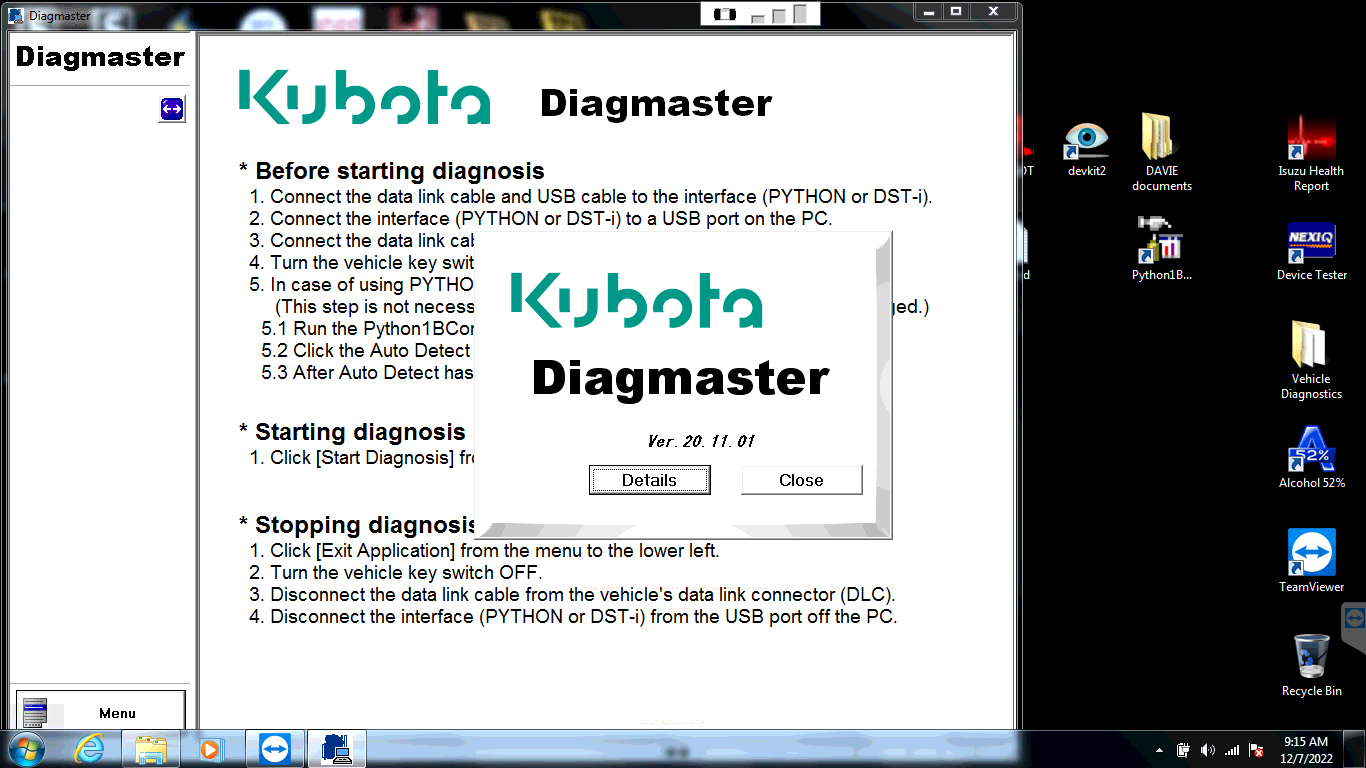Open the volume speaker tray icon

pyautogui.click(x=1207, y=750)
